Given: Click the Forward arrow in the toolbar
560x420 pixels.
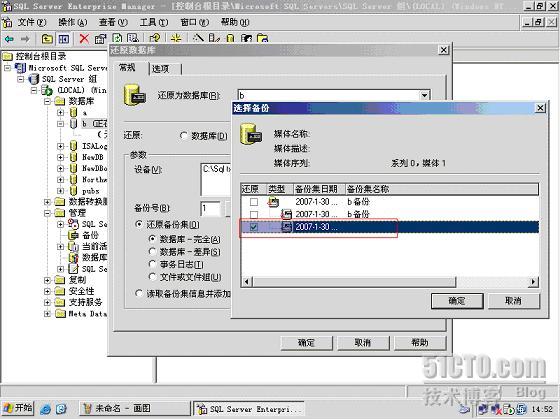Looking at the screenshot, I should click(25, 39).
